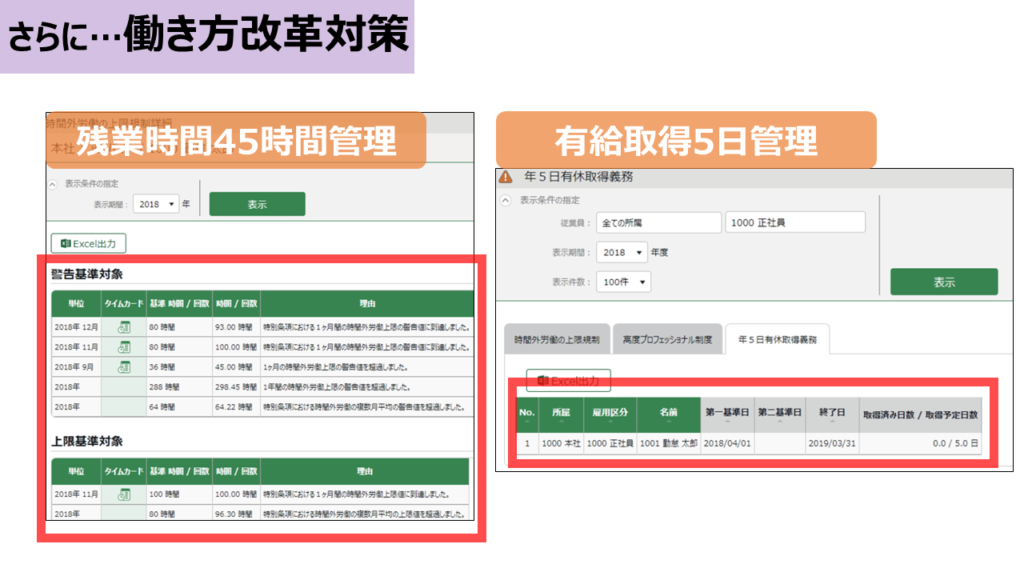The width and height of the screenshot is (1024, 576).
Task: Open the 2018 年 dropdown in overtime panel
Action: point(156,204)
